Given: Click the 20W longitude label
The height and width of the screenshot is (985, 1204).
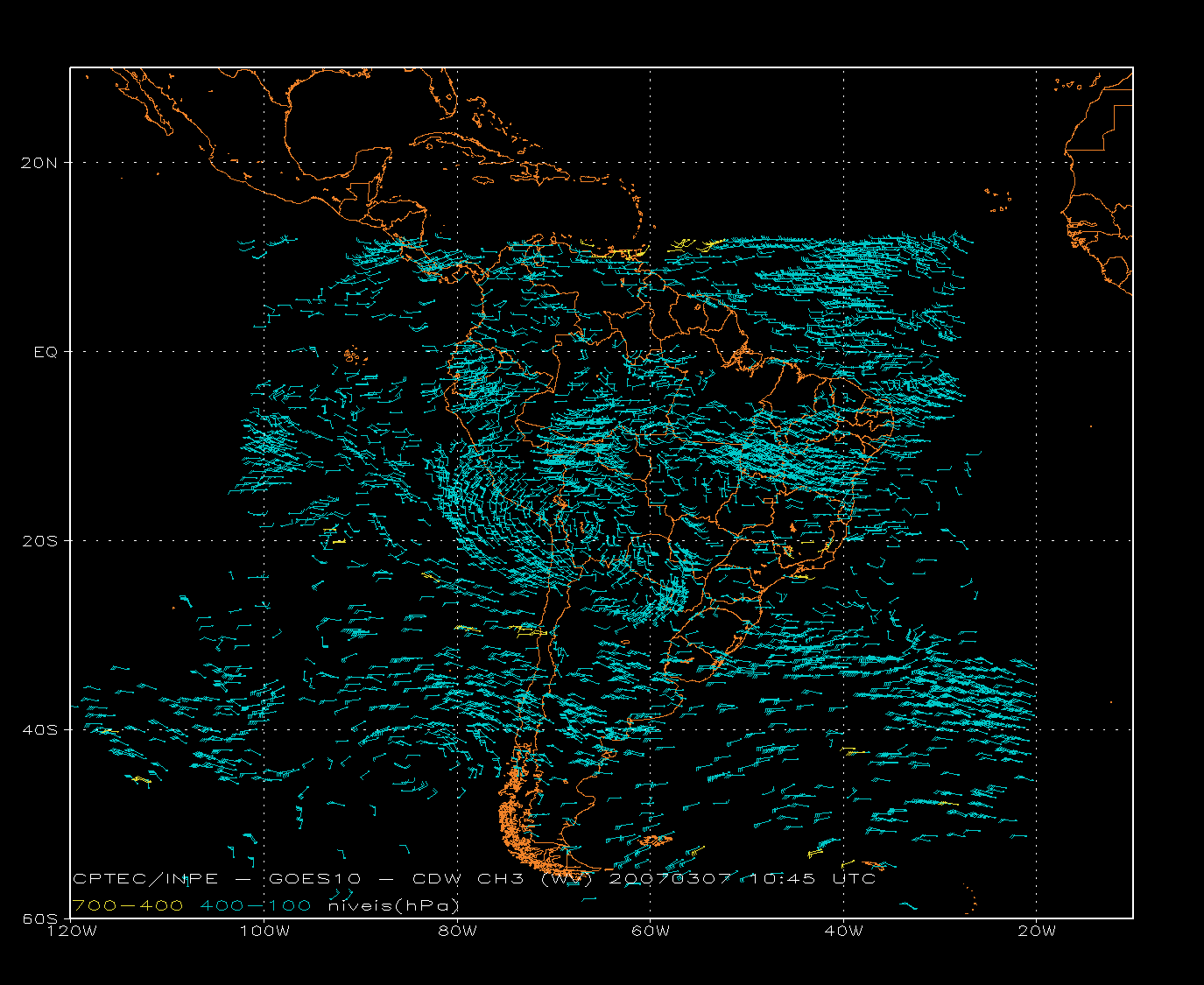Looking at the screenshot, I should click(x=1037, y=931).
